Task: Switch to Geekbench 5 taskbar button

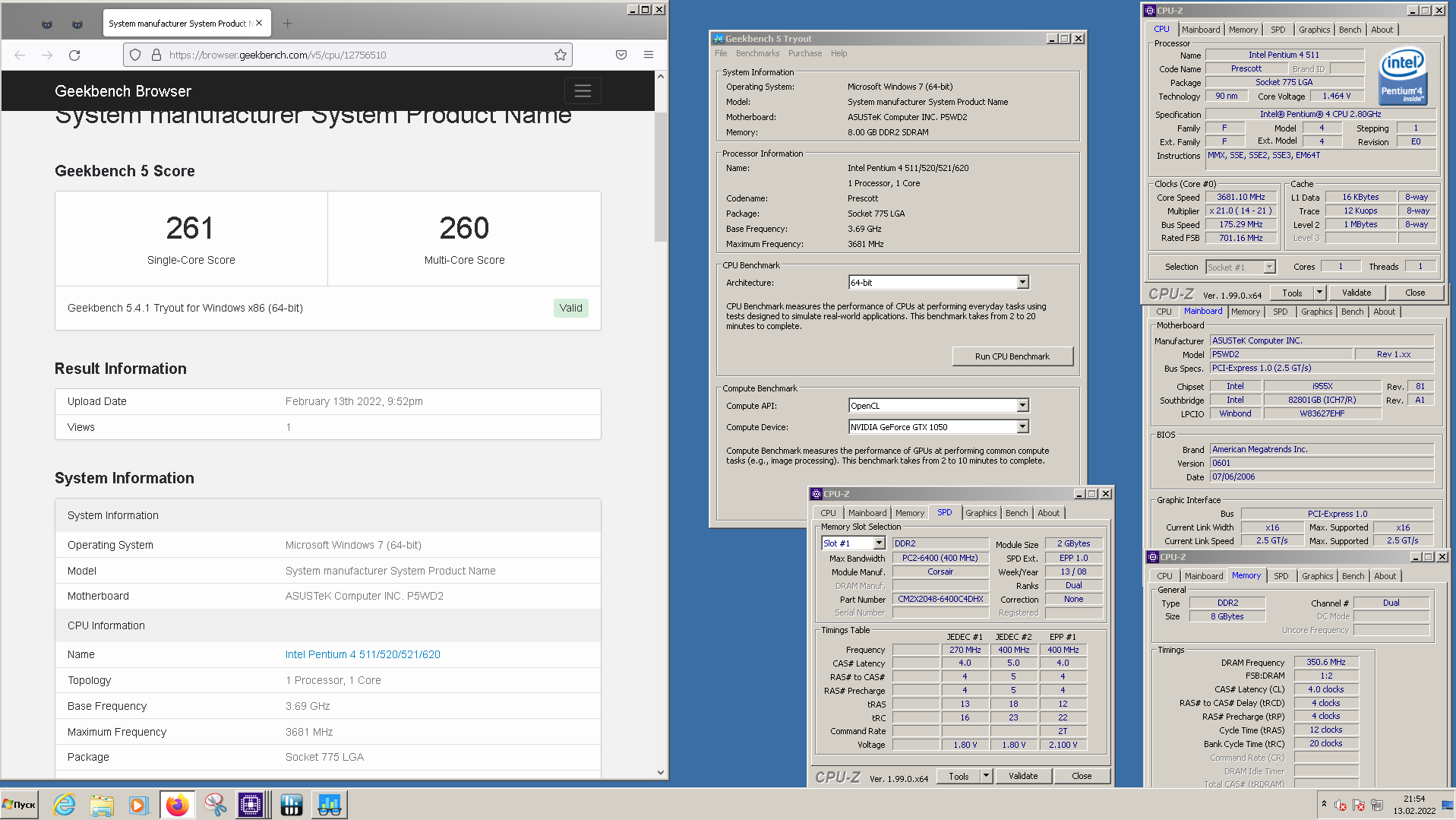Action: (x=329, y=805)
